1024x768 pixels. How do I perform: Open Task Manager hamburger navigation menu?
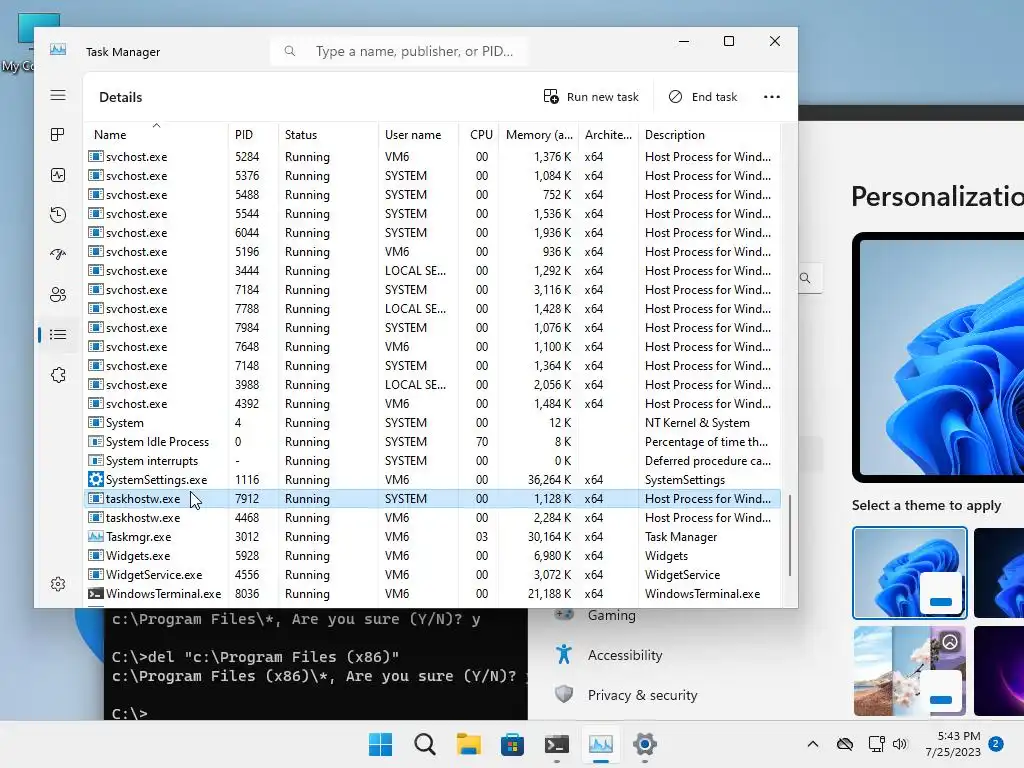click(58, 95)
